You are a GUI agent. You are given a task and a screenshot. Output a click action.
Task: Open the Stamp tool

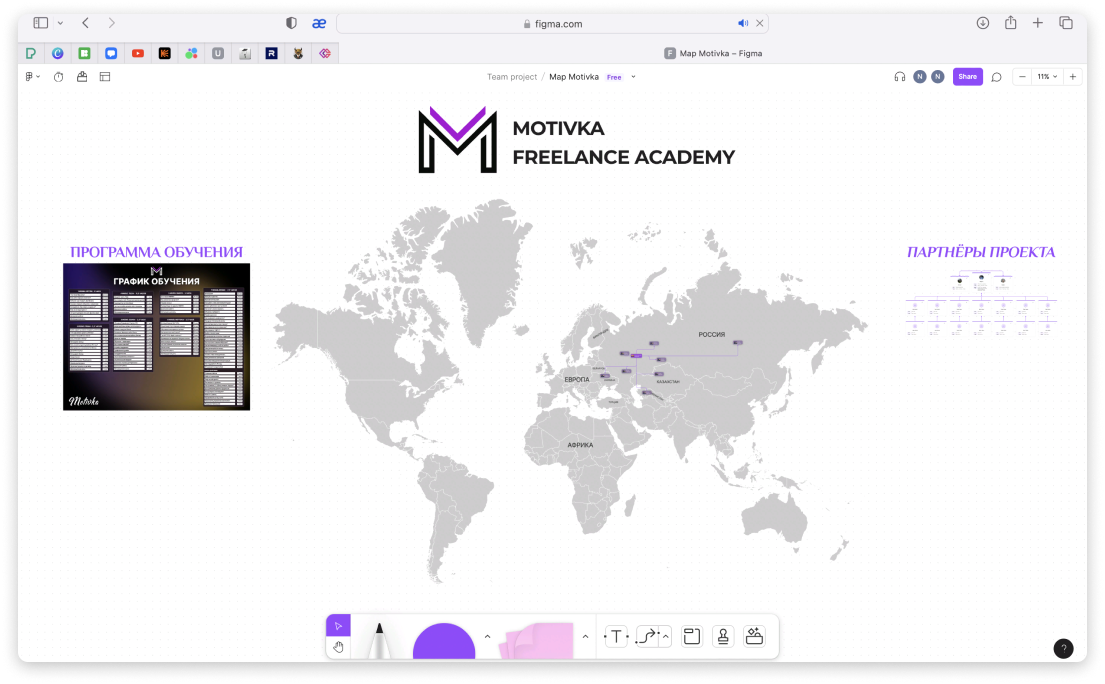click(723, 637)
